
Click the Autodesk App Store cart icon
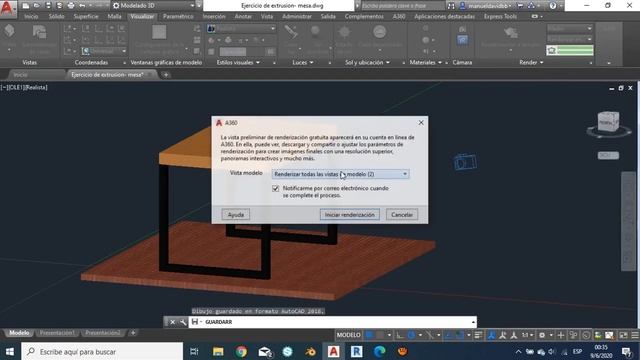coord(520,6)
